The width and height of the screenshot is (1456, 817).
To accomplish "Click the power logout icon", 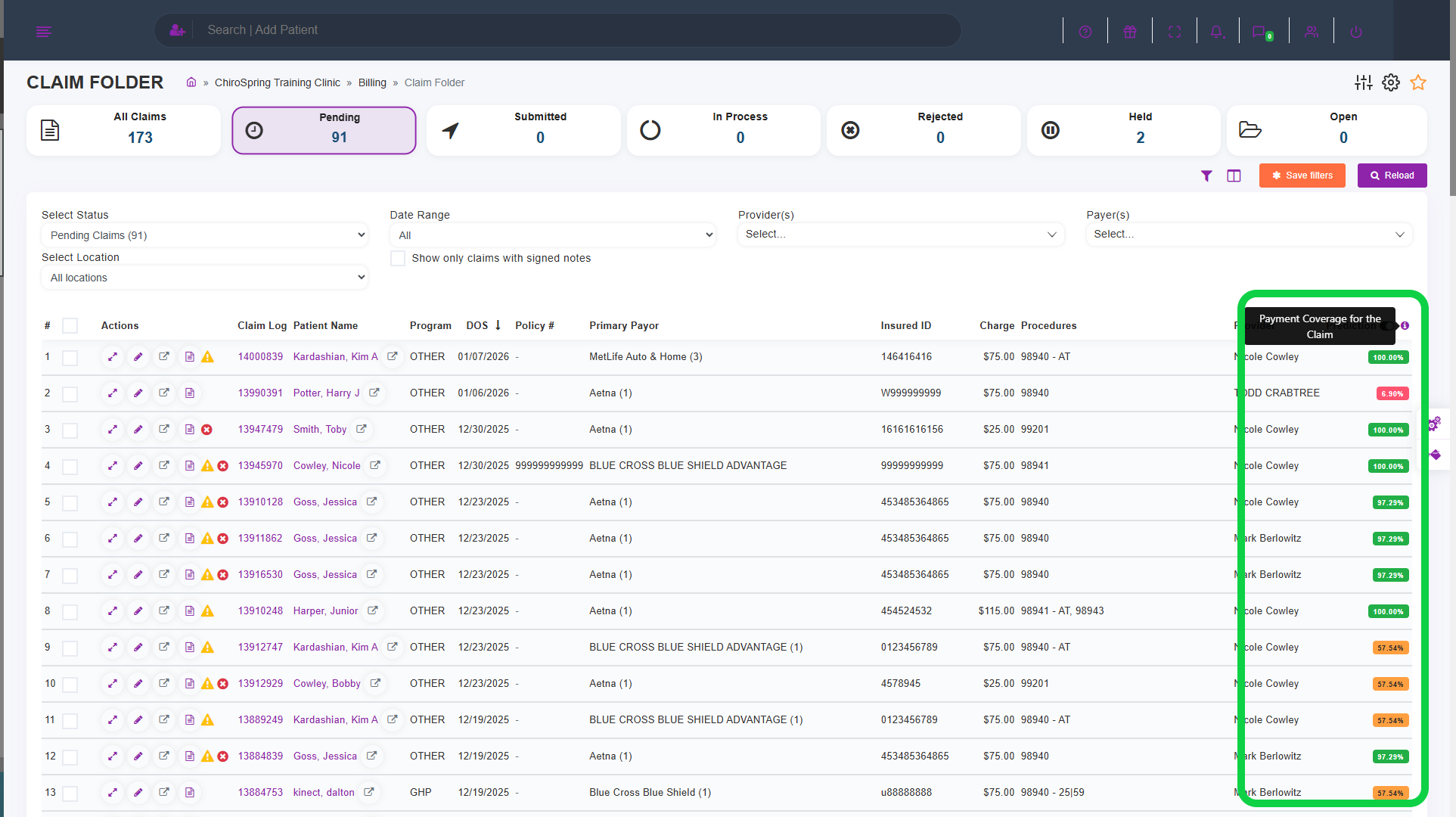I will (x=1356, y=32).
